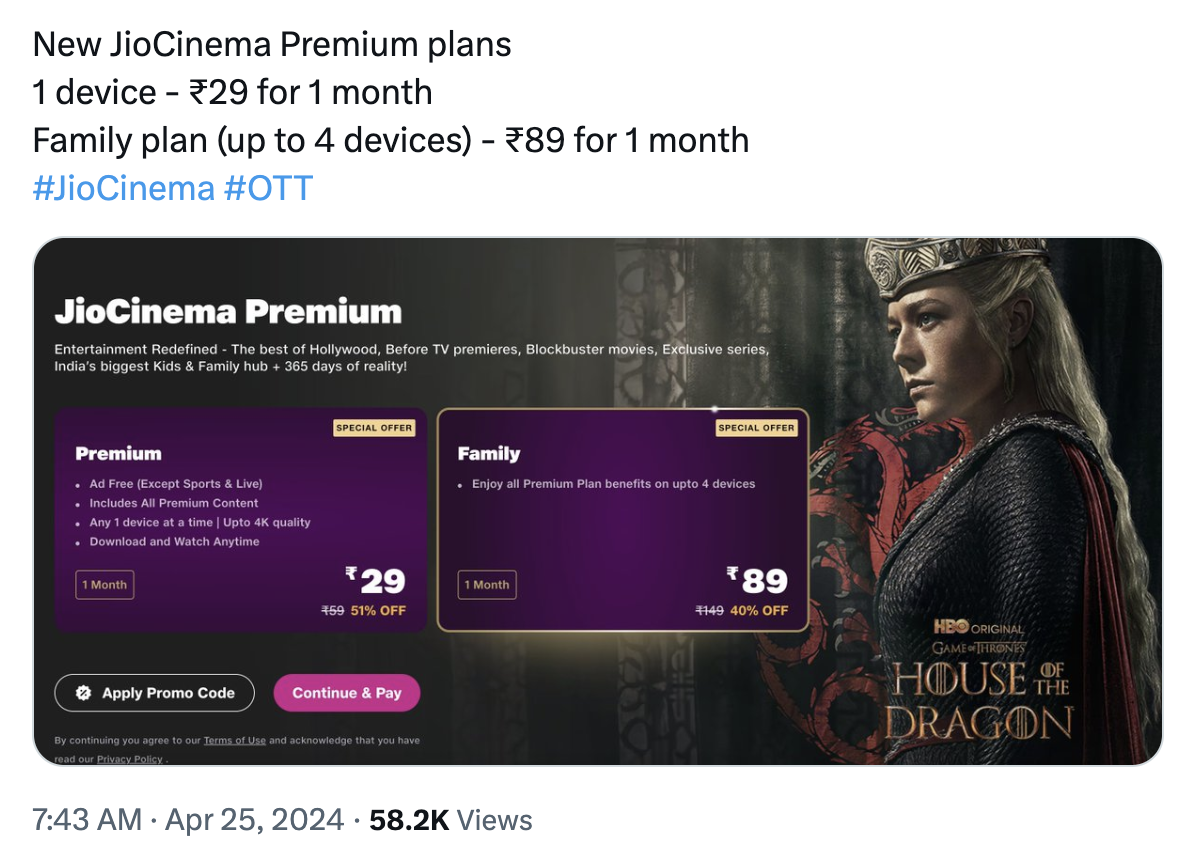The width and height of the screenshot is (1196, 860).
Task: Click the House of the Dragon title logo
Action: tap(980, 700)
